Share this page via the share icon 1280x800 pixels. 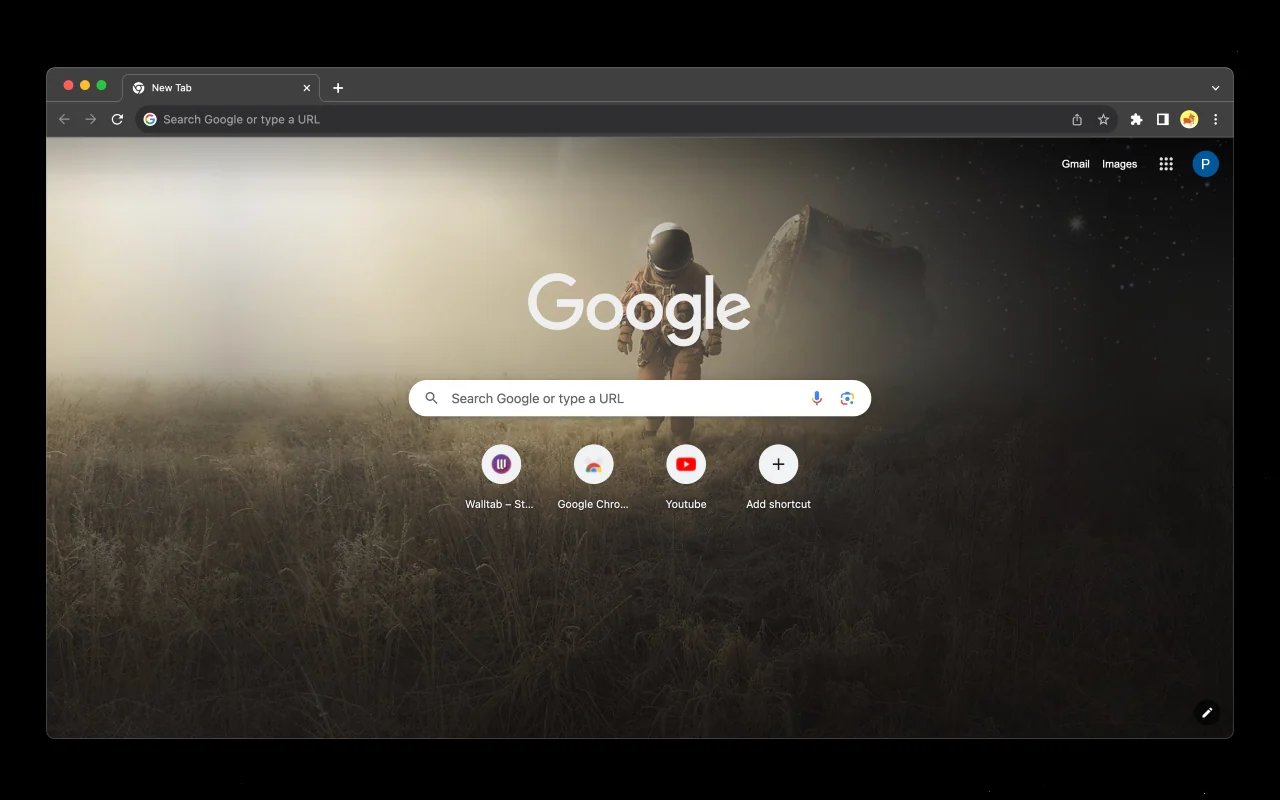click(x=1077, y=119)
